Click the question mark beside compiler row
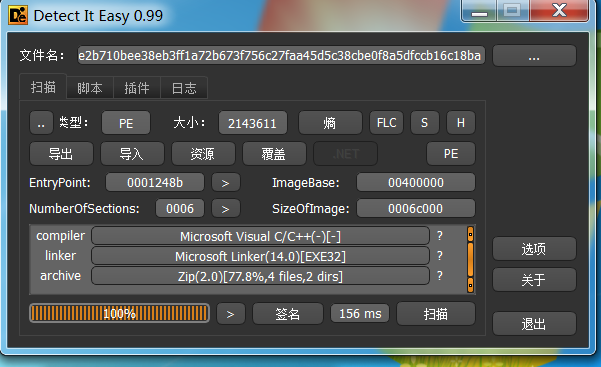The width and height of the screenshot is (601, 367). tap(440, 236)
